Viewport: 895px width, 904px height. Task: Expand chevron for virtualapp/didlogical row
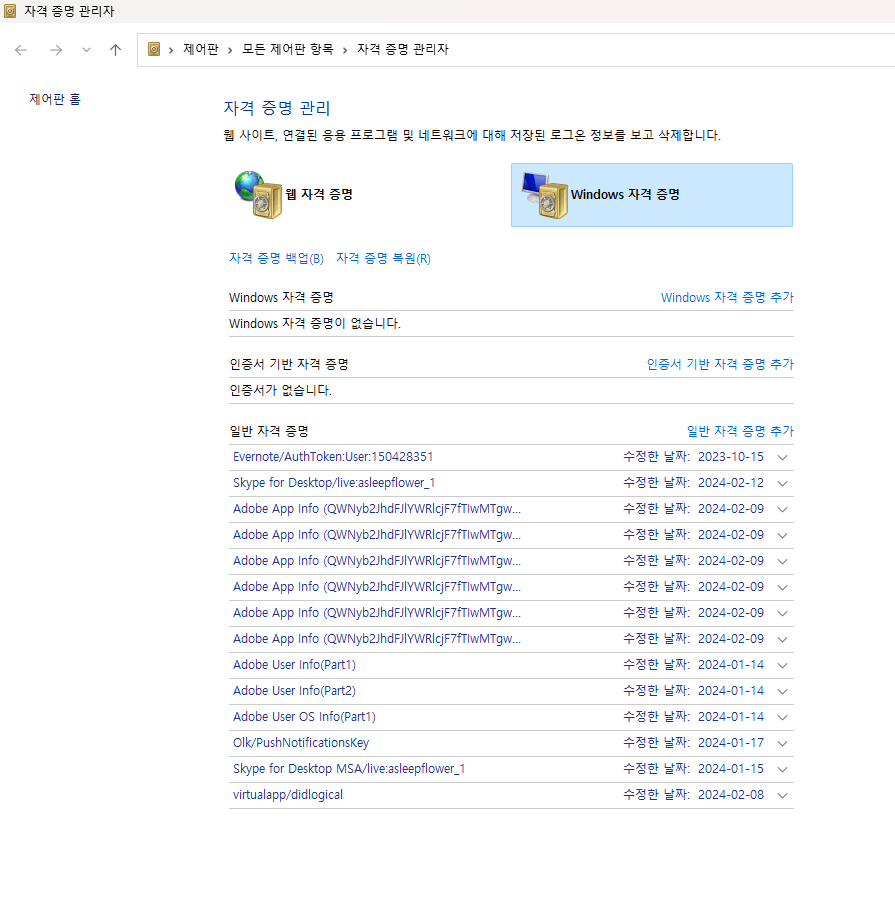tap(783, 796)
